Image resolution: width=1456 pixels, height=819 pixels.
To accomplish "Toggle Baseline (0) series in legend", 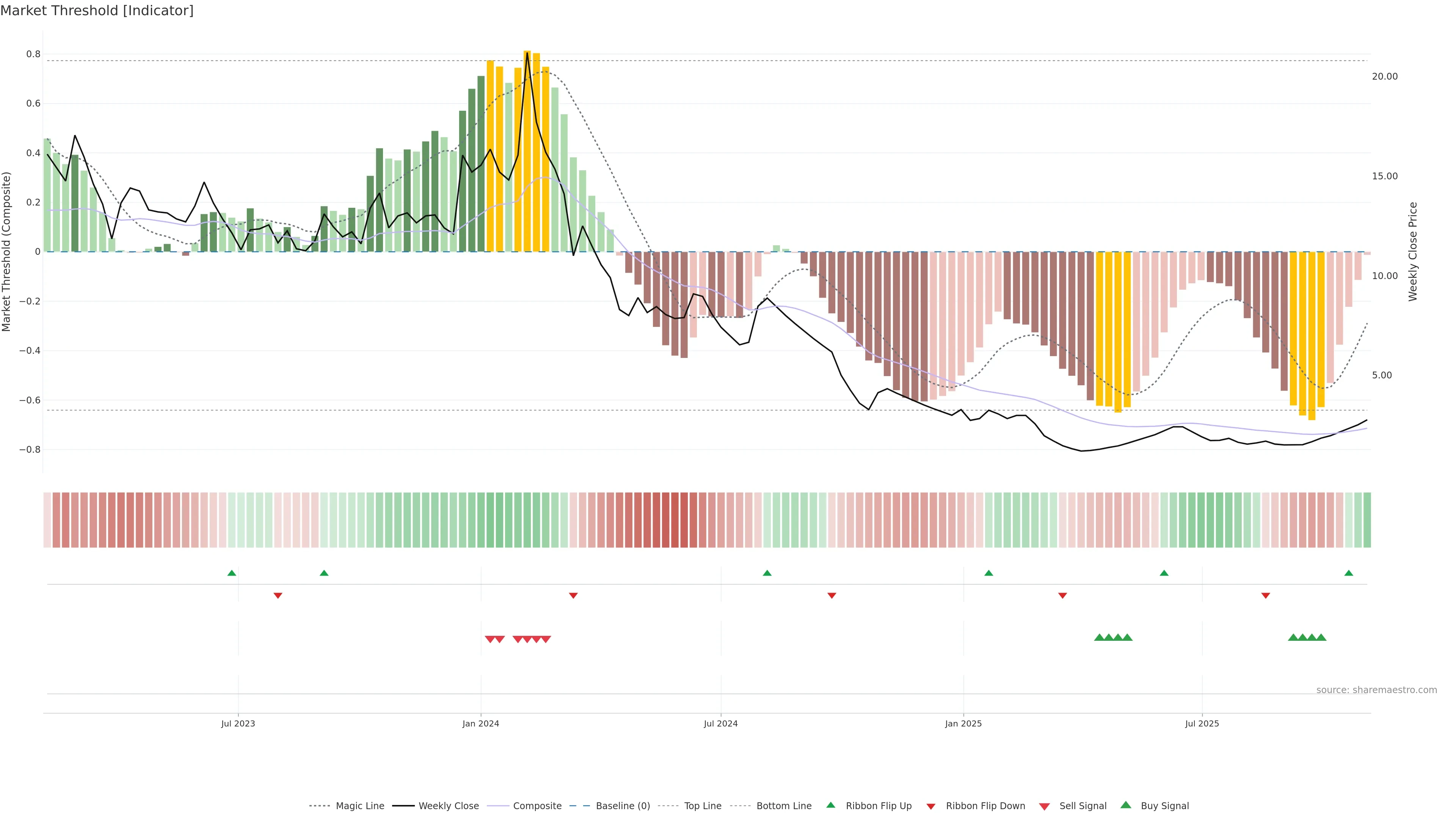I will tap(622, 806).
